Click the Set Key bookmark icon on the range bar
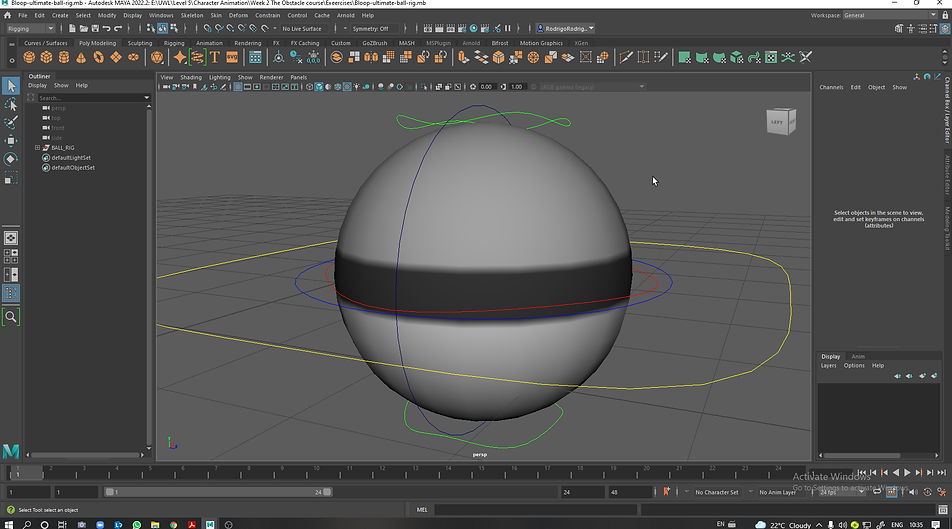Image resolution: width=952 pixels, height=529 pixels. click(x=666, y=492)
